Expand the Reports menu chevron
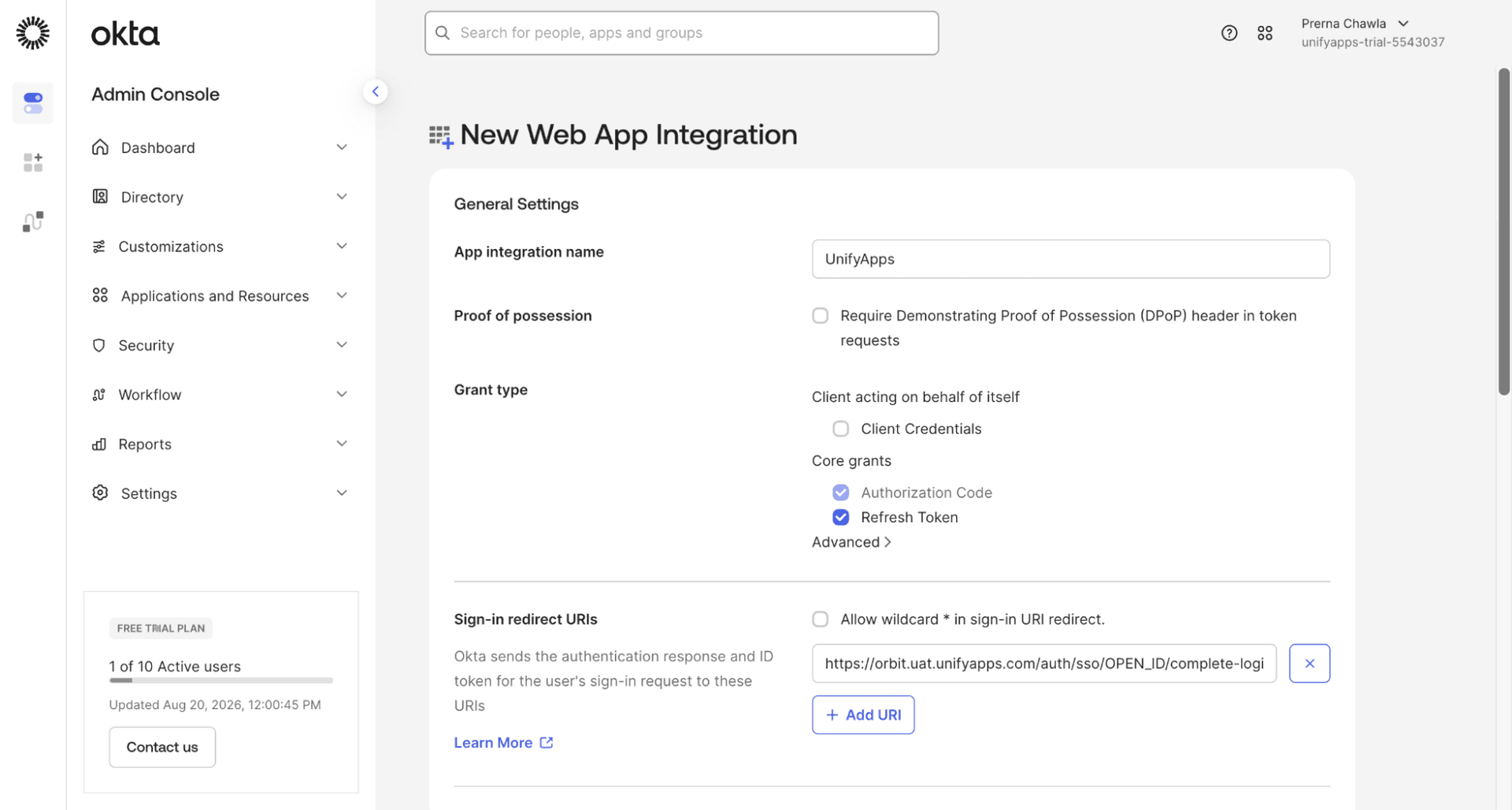This screenshot has height=810, width=1512. point(342,444)
